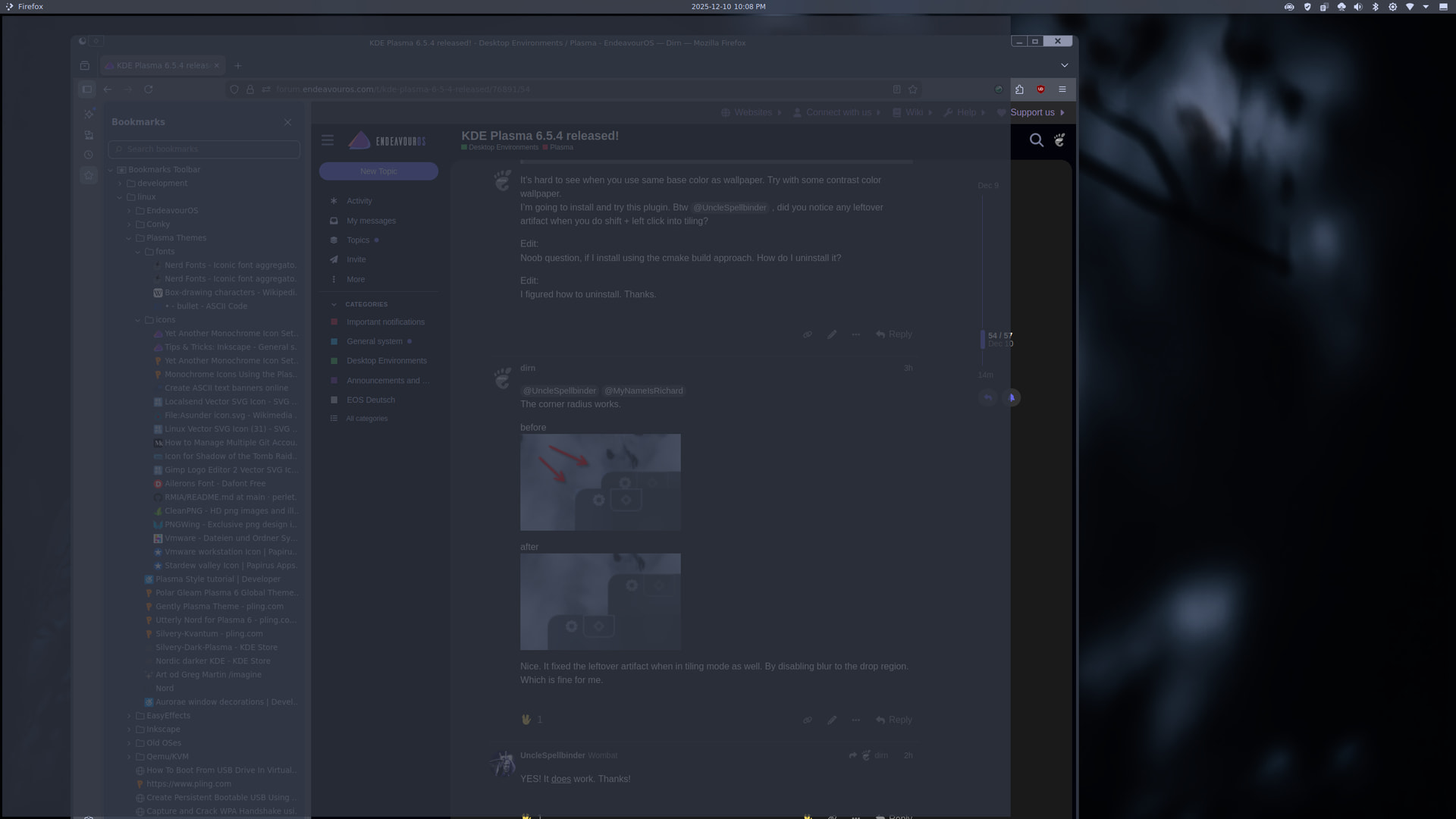This screenshot has width=1456, height=819.
Task: Open the AI chatbot sidebar icon
Action: tap(89, 114)
